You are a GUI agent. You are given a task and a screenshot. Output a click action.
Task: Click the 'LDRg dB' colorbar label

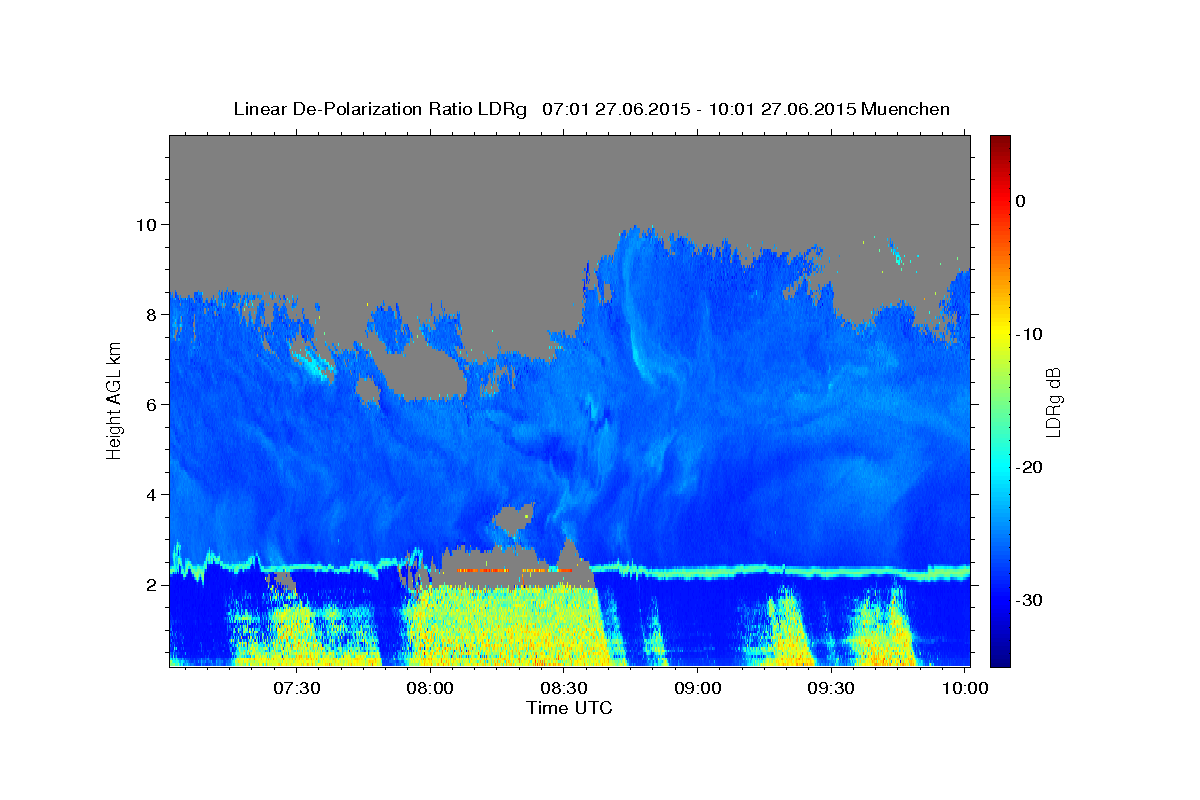[1053, 401]
